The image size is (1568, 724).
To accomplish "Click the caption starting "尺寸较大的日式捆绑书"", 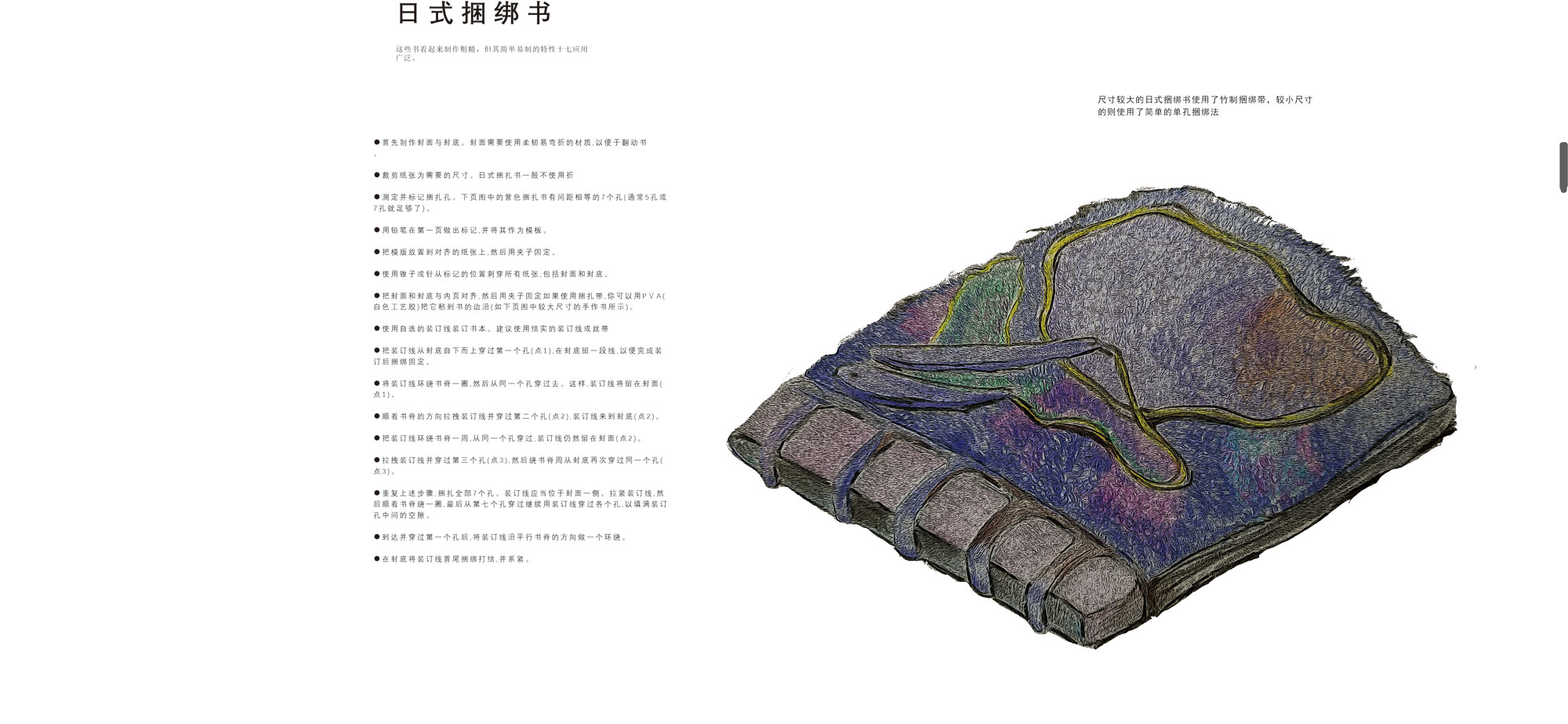I will [x=1205, y=106].
